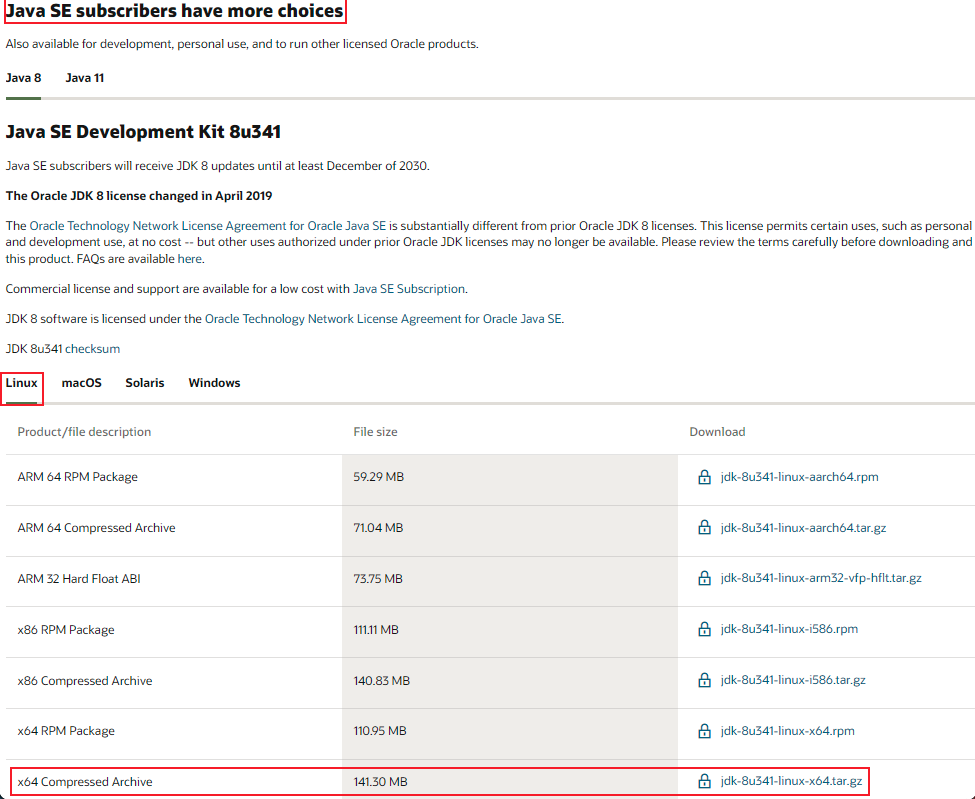The width and height of the screenshot is (975, 799).
Task: Click the 'x64 RPM Package' description
Action: pos(66,731)
